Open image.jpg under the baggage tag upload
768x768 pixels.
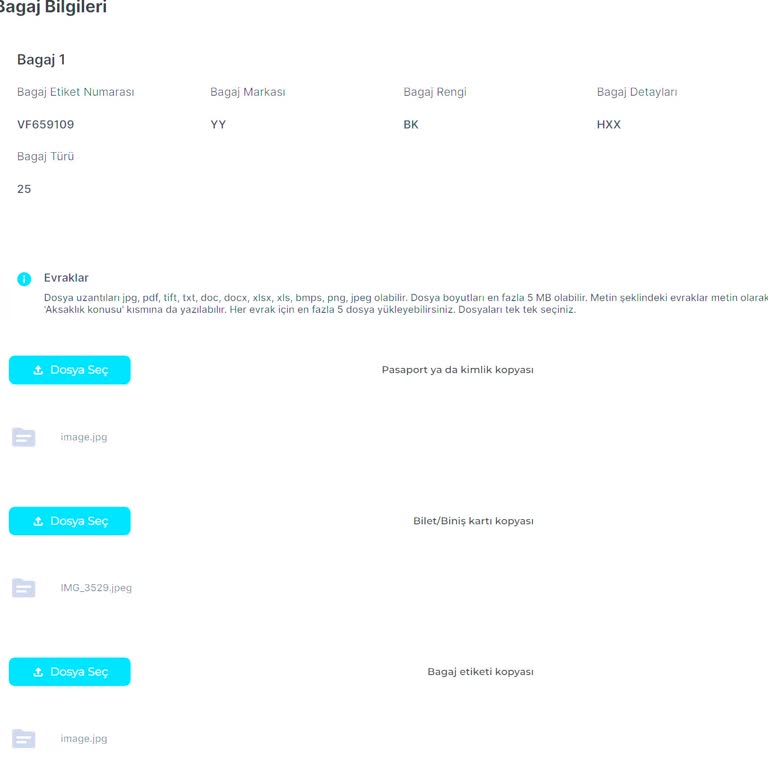(84, 739)
